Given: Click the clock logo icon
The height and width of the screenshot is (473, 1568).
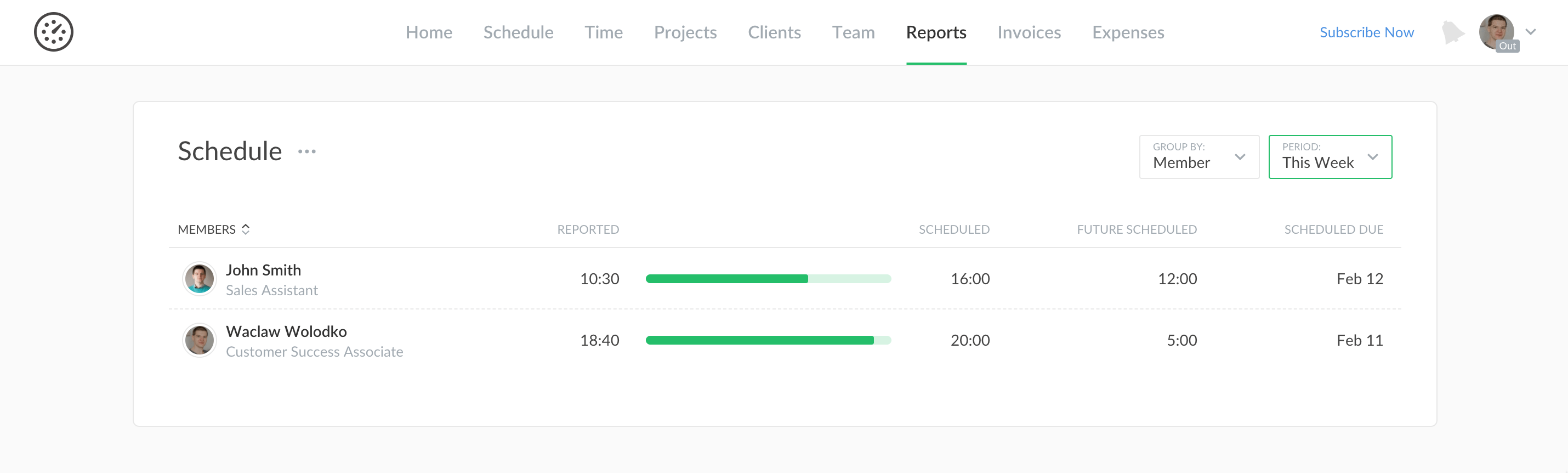Looking at the screenshot, I should 54,32.
